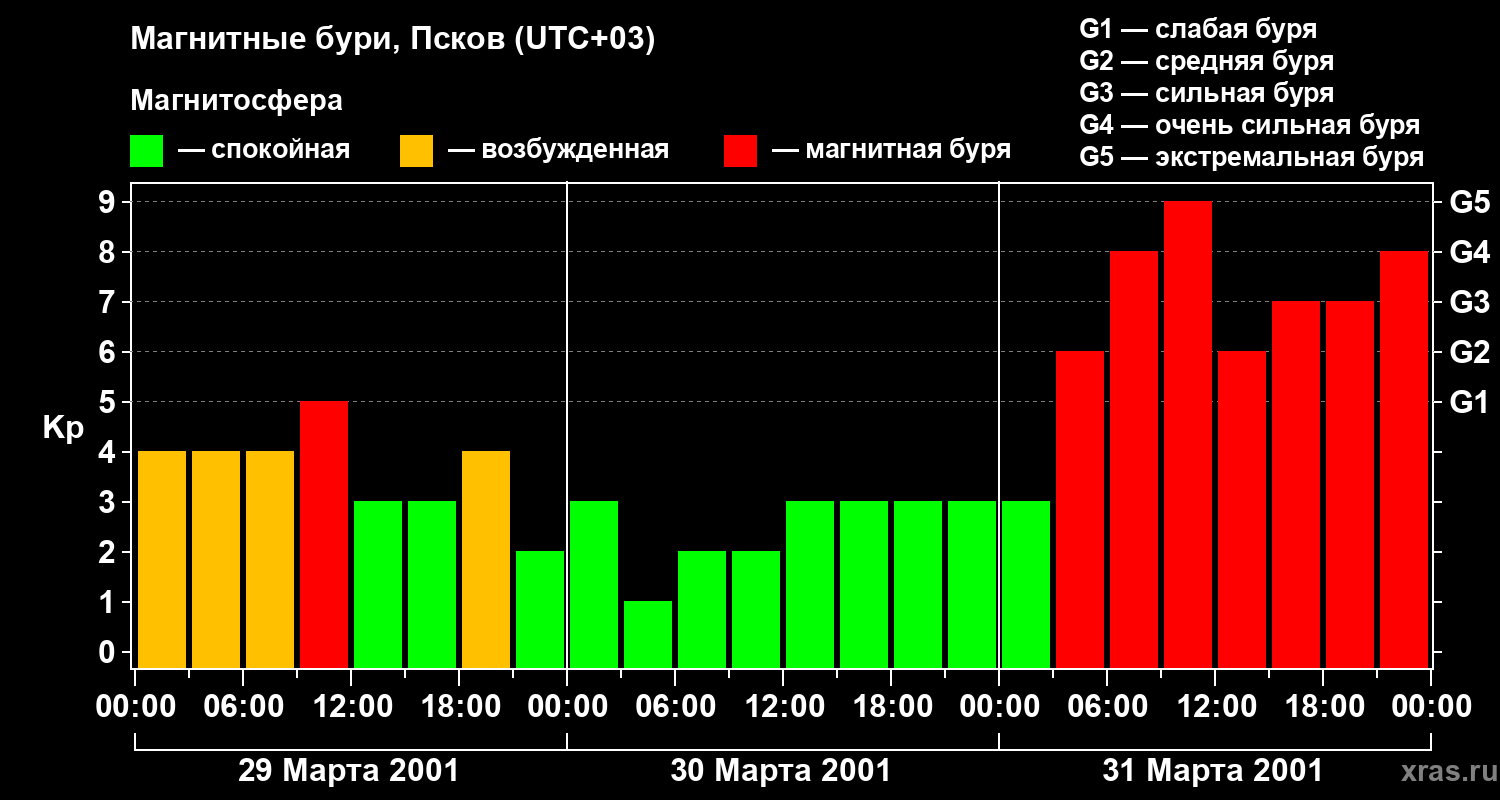
Task: Click the '2' label on the Kp axis
Action: pyautogui.click(x=109, y=552)
